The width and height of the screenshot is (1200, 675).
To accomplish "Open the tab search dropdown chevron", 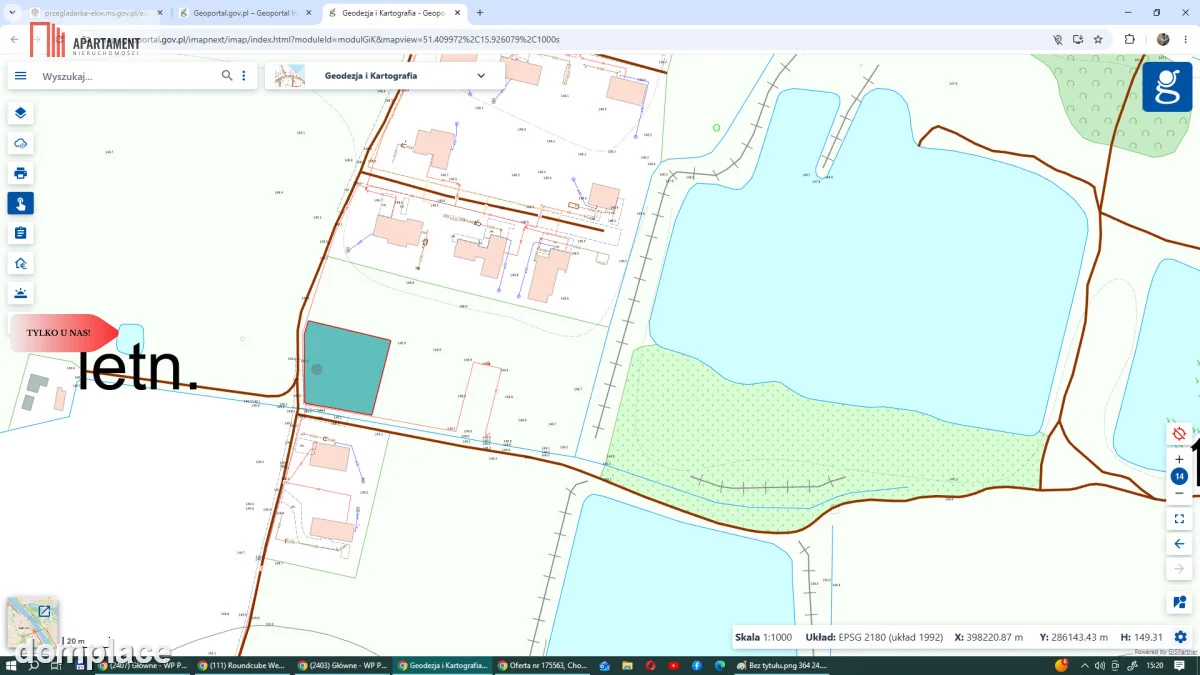I will (x=10, y=13).
